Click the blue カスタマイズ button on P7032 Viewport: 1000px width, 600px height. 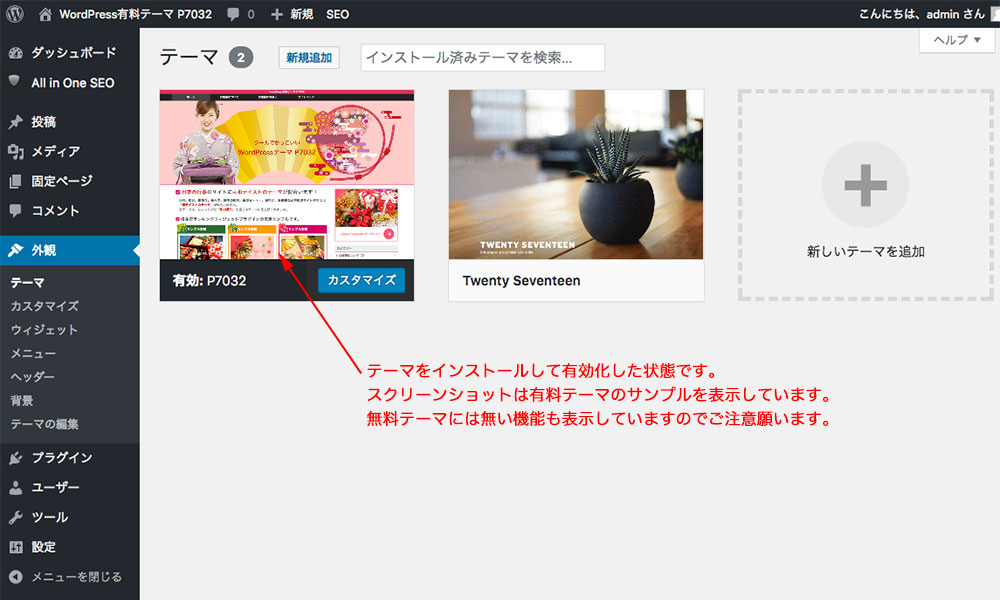coord(362,280)
